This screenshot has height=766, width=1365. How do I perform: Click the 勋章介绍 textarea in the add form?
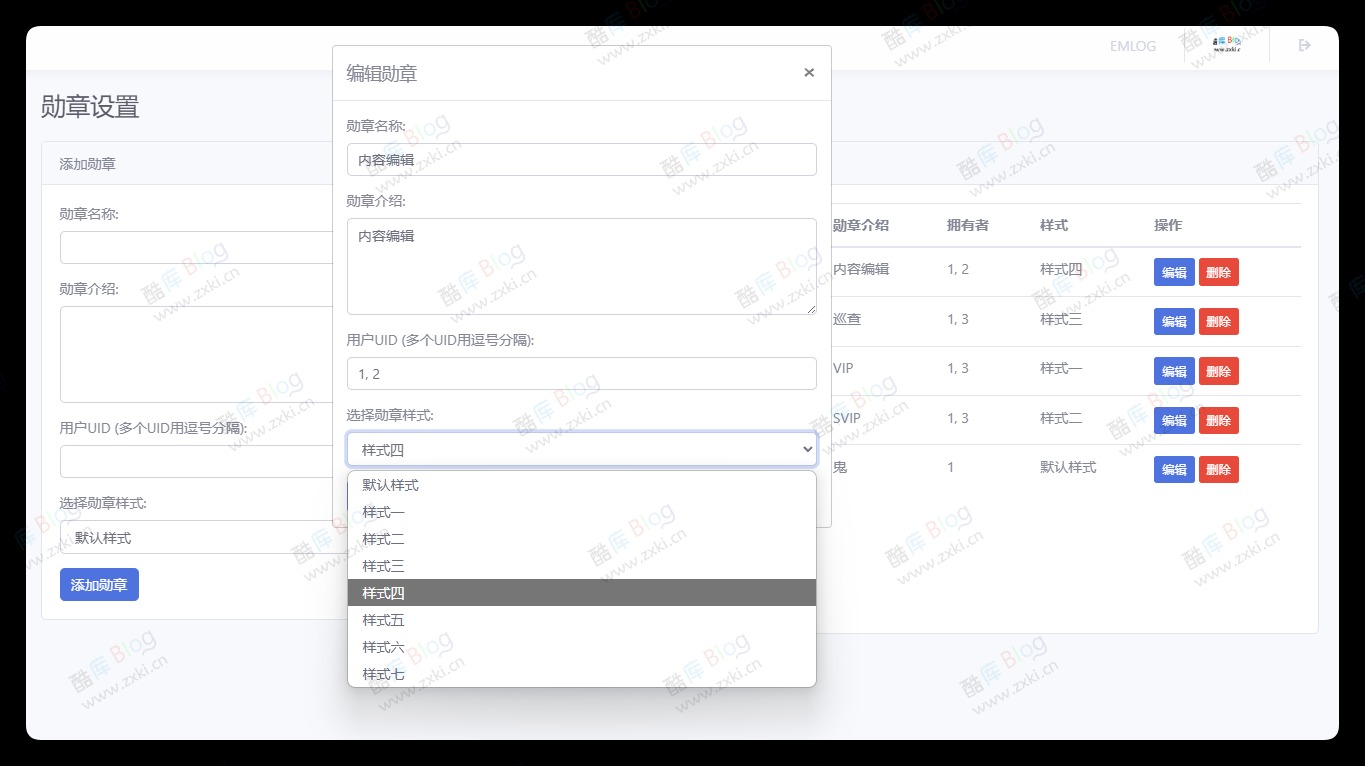tap(195, 354)
